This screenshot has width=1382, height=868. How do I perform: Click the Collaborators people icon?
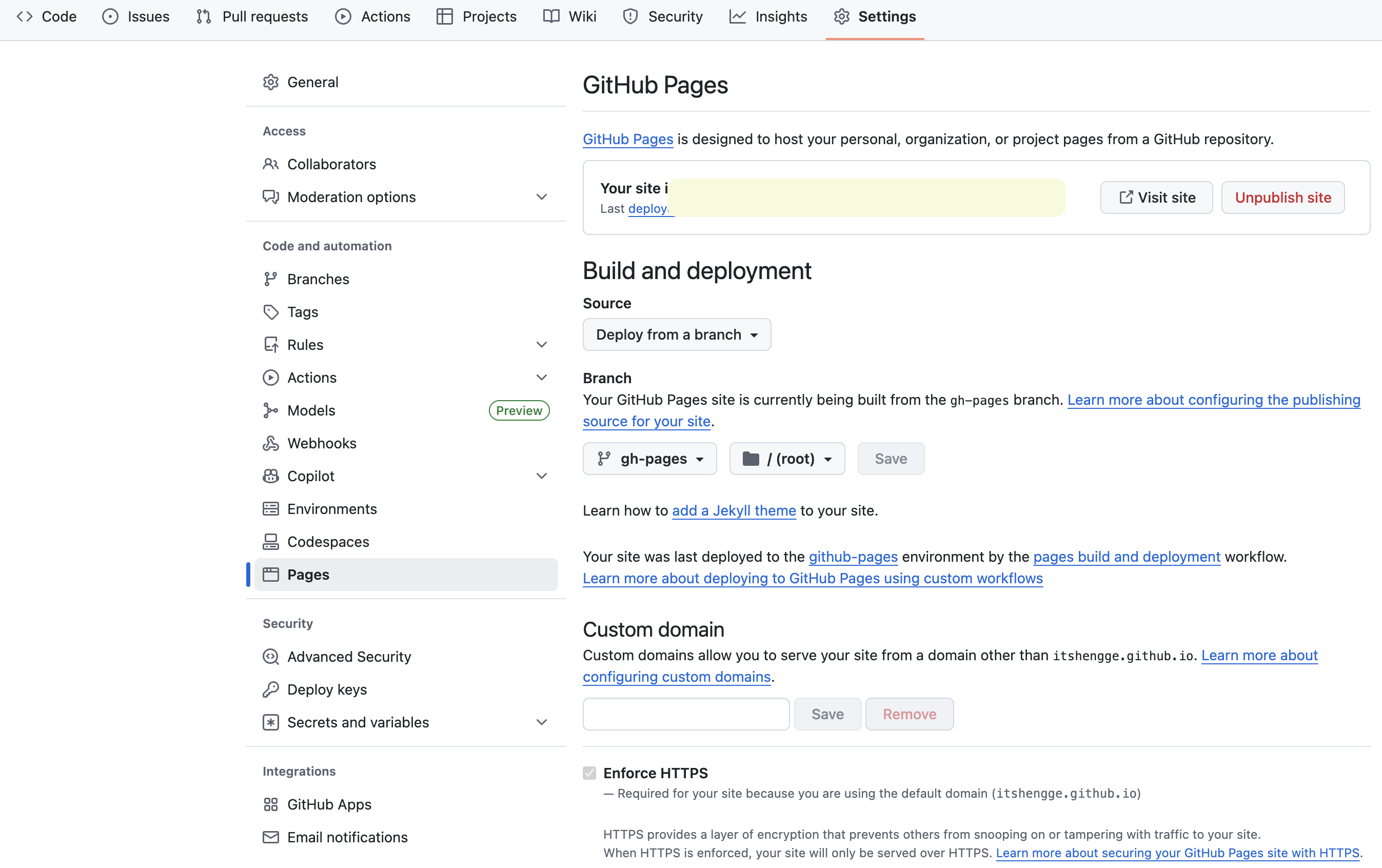pos(271,164)
